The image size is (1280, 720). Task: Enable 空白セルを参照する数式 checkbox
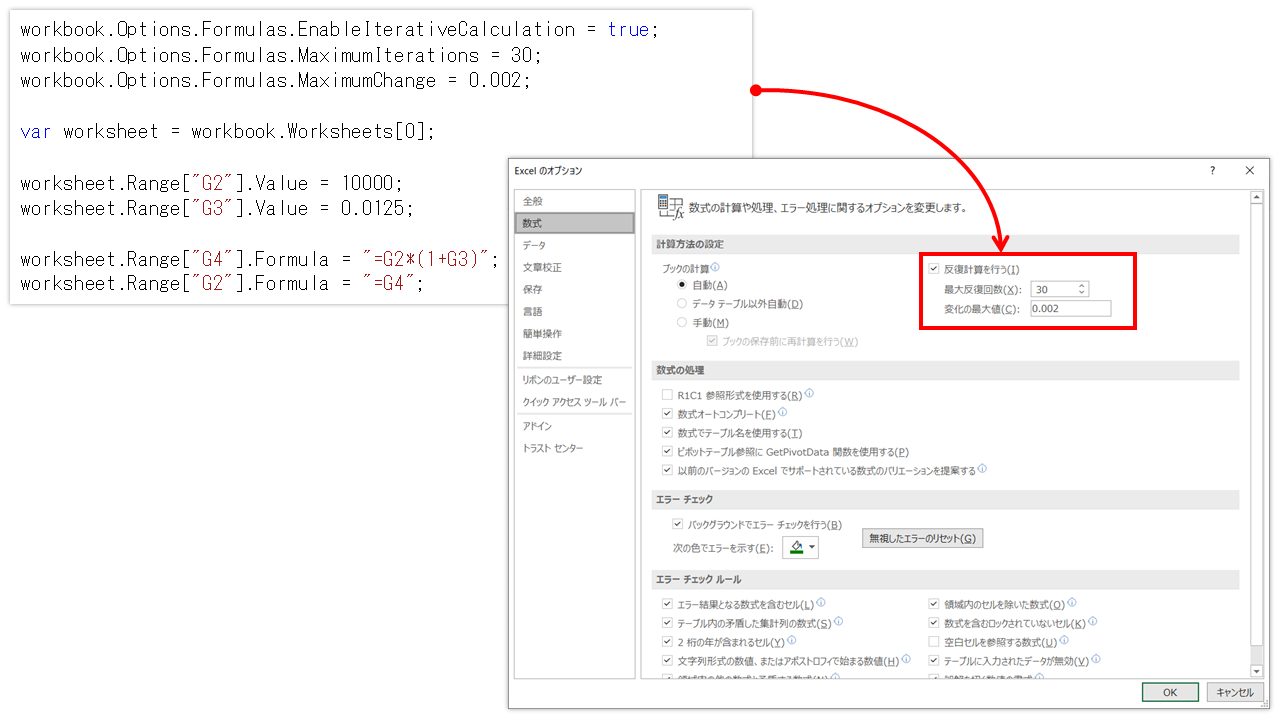(x=934, y=642)
